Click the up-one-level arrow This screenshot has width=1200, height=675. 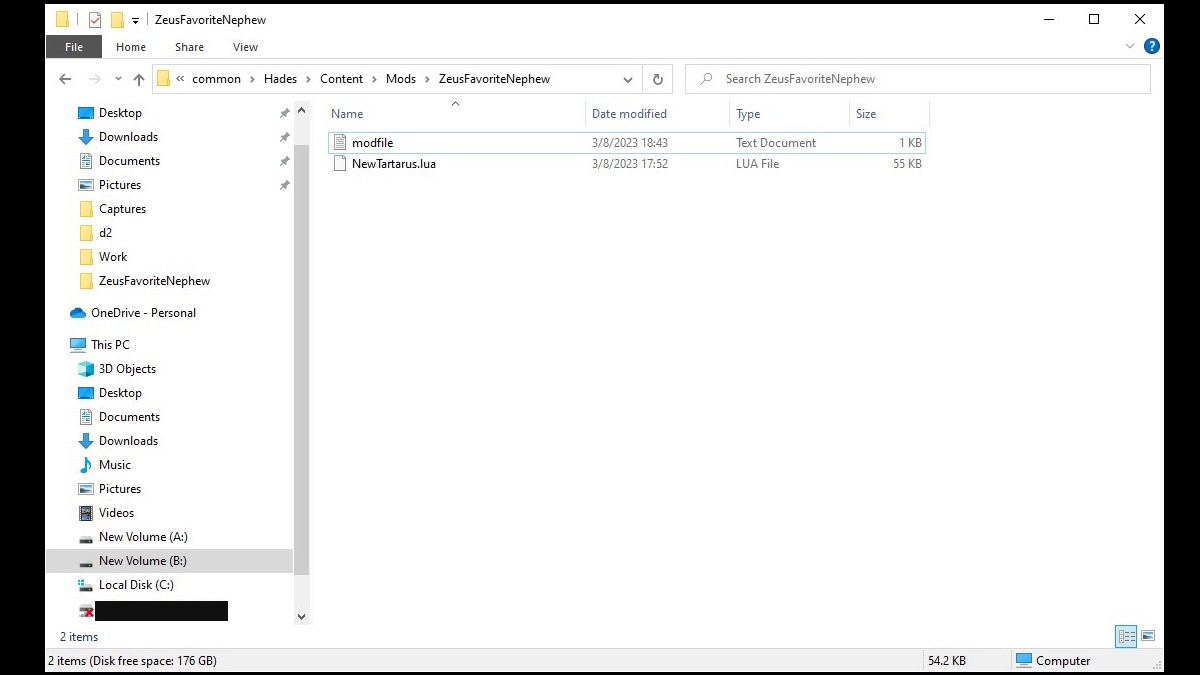[x=138, y=78]
